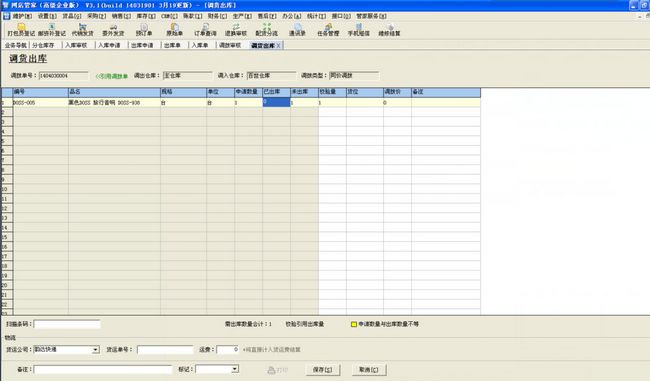
Task: Open the 维修结算 toolbar icon
Action: (x=389, y=29)
